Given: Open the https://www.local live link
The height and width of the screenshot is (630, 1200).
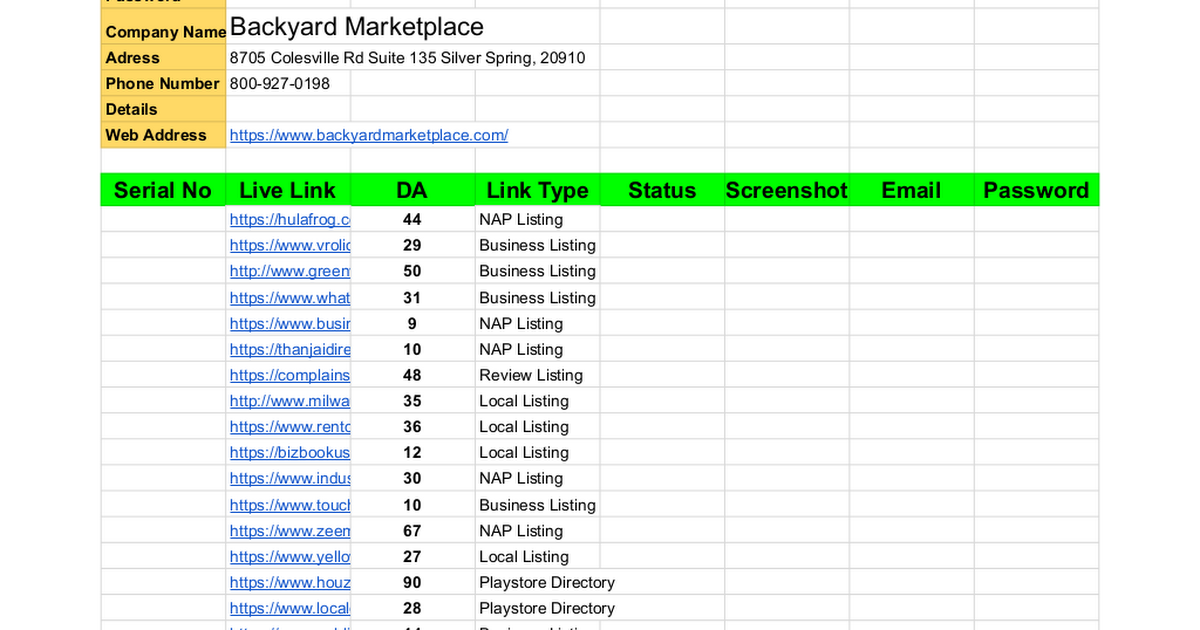Looking at the screenshot, I should pyautogui.click(x=290, y=609).
